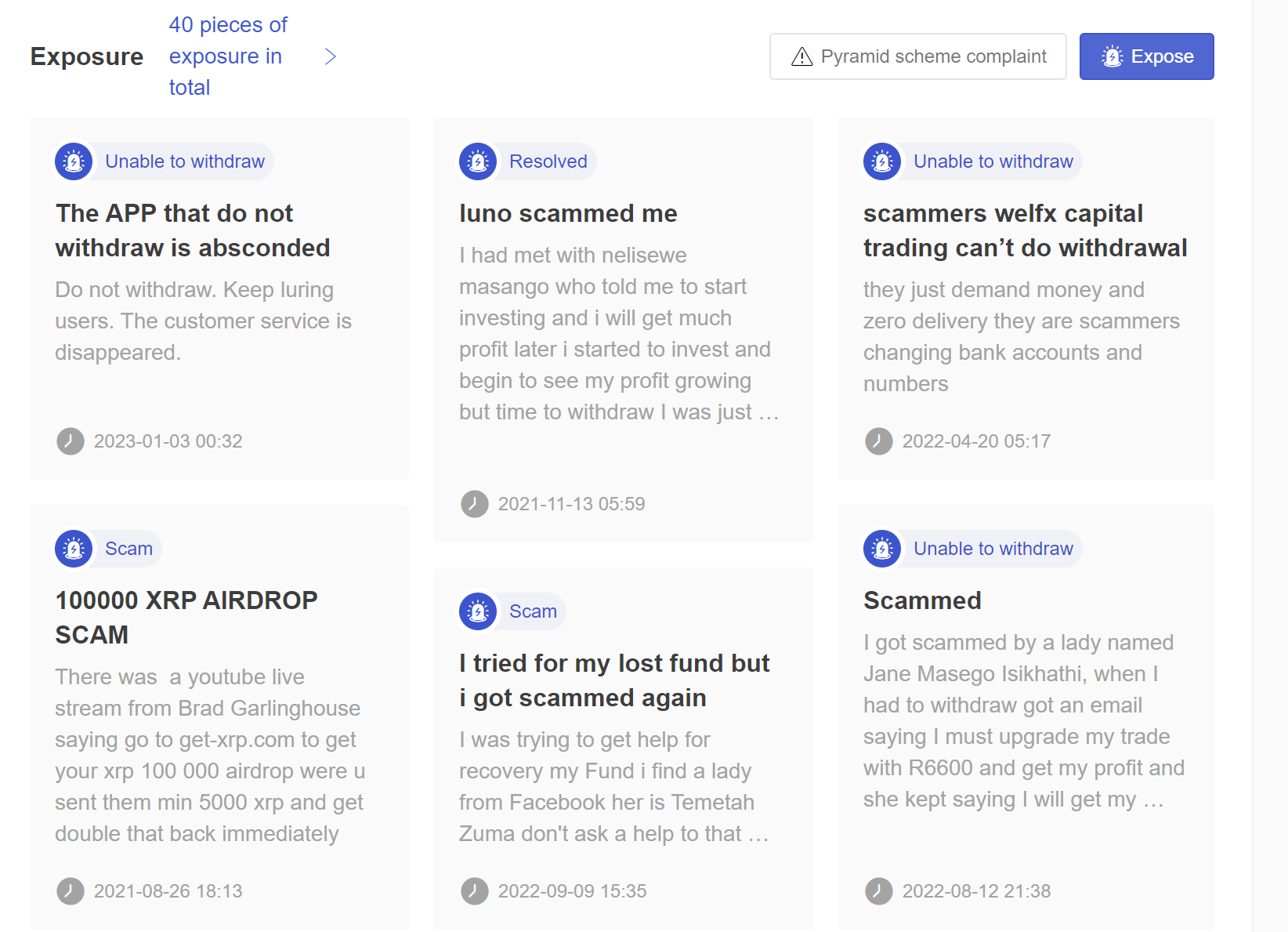
Task: Click clock icon next to 2021-11-13 05:59
Action: pyautogui.click(x=475, y=504)
